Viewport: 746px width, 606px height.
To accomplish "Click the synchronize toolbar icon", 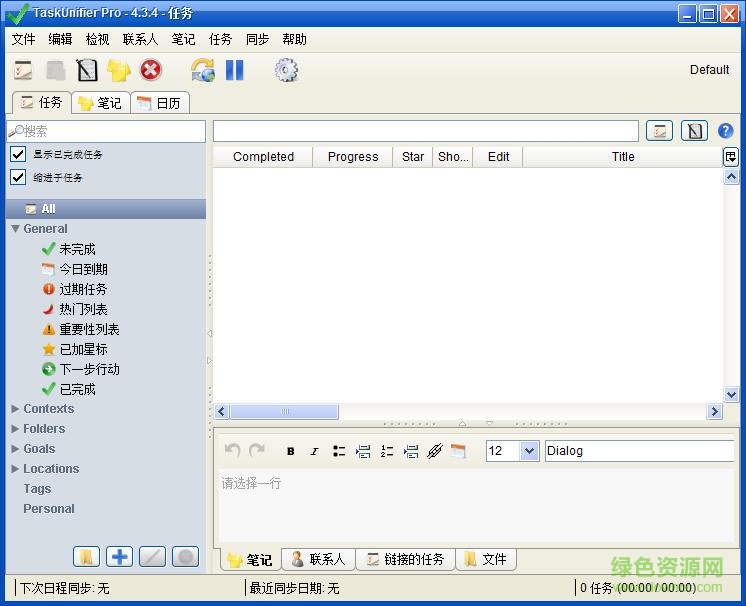I will [x=203, y=70].
